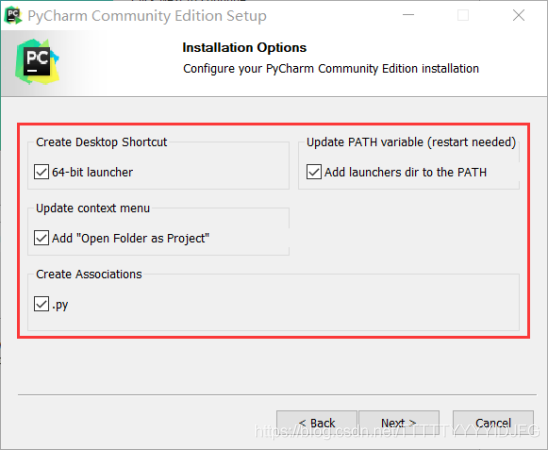The height and width of the screenshot is (450, 549).
Task: Minimize the setup window
Action: click(x=408, y=15)
